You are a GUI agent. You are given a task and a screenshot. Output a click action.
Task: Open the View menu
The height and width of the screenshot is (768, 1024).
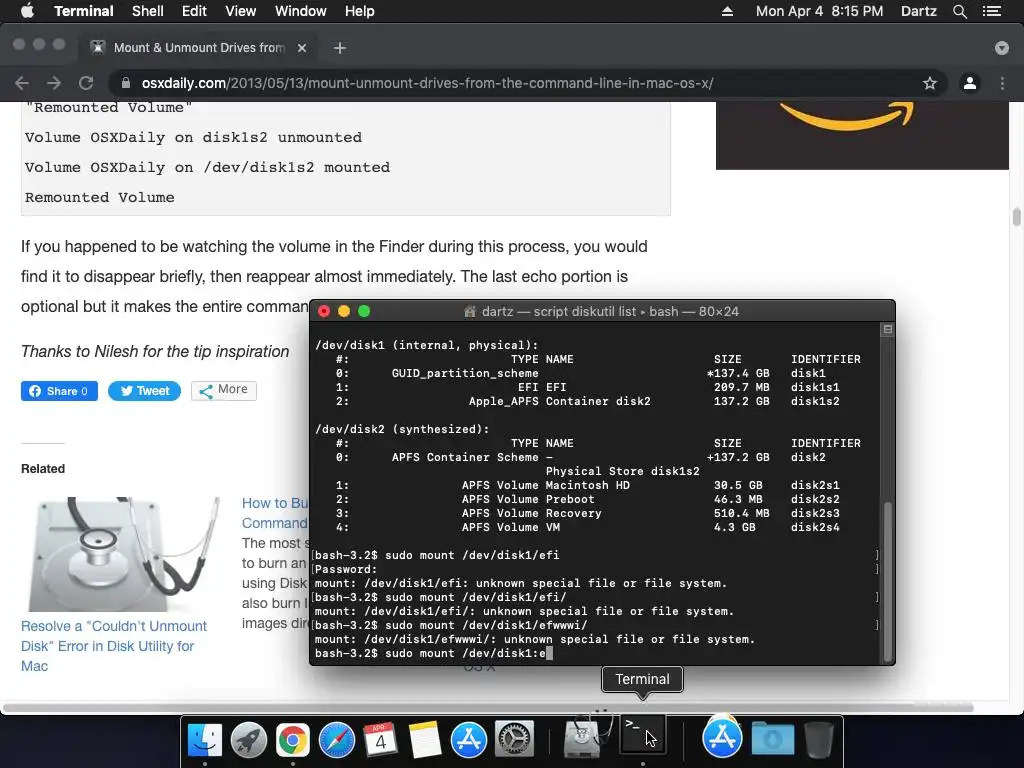(x=240, y=11)
